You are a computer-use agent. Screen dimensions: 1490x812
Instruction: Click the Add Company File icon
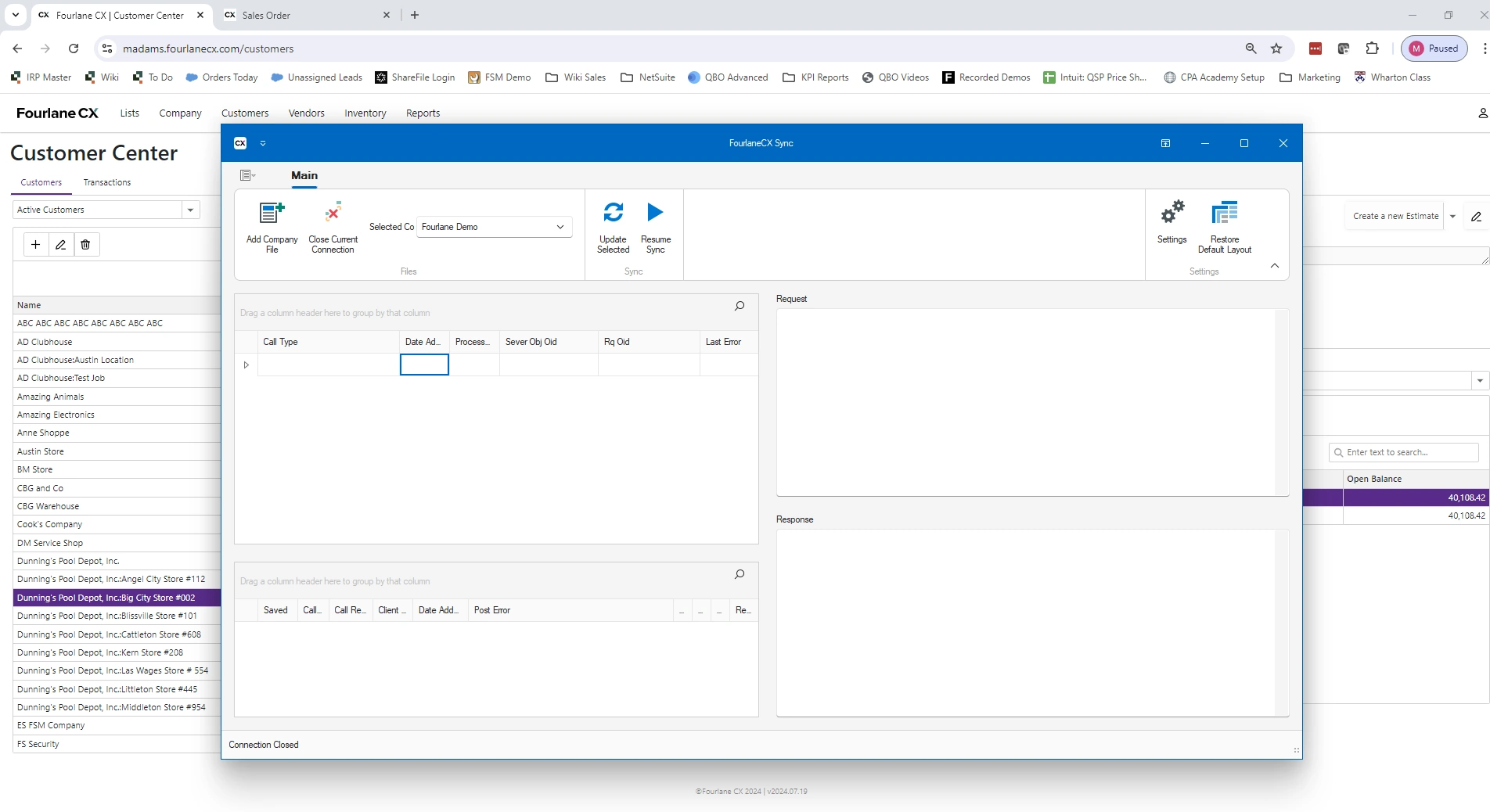point(272,212)
